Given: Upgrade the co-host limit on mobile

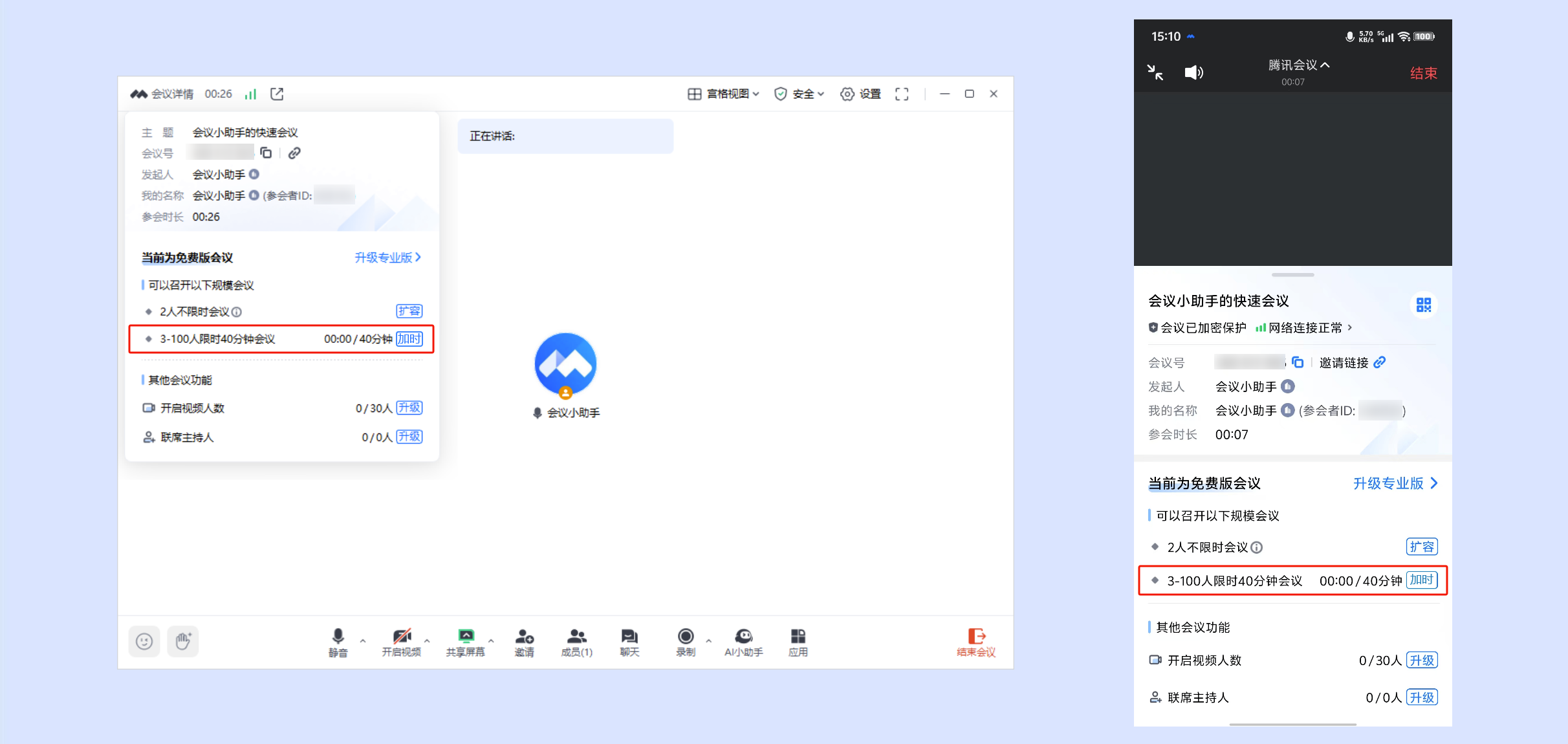Looking at the screenshot, I should pyautogui.click(x=1422, y=697).
